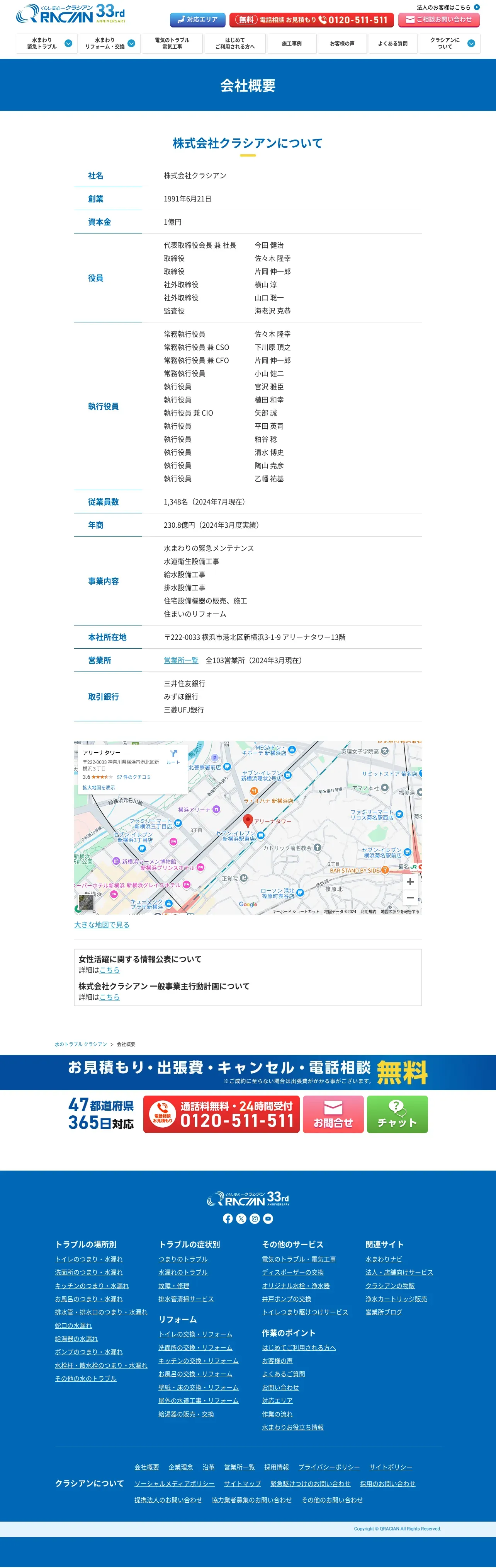Open the 電気のトラブル 電気工事 menu item
This screenshot has height=1568, width=496.
172,43
